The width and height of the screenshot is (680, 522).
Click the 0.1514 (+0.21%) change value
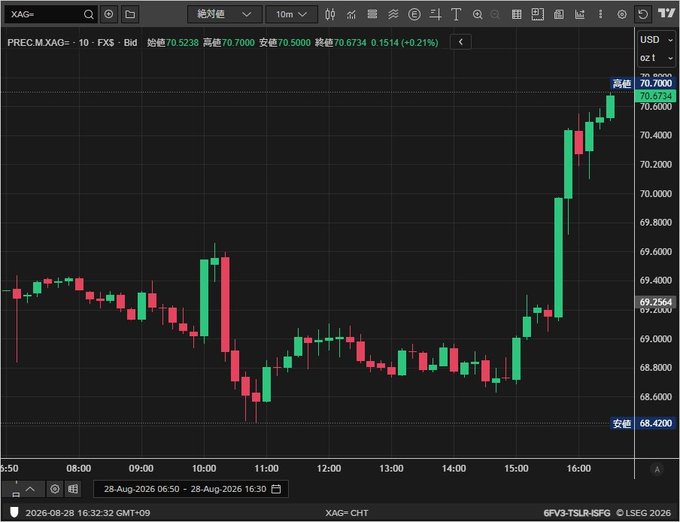click(405, 42)
